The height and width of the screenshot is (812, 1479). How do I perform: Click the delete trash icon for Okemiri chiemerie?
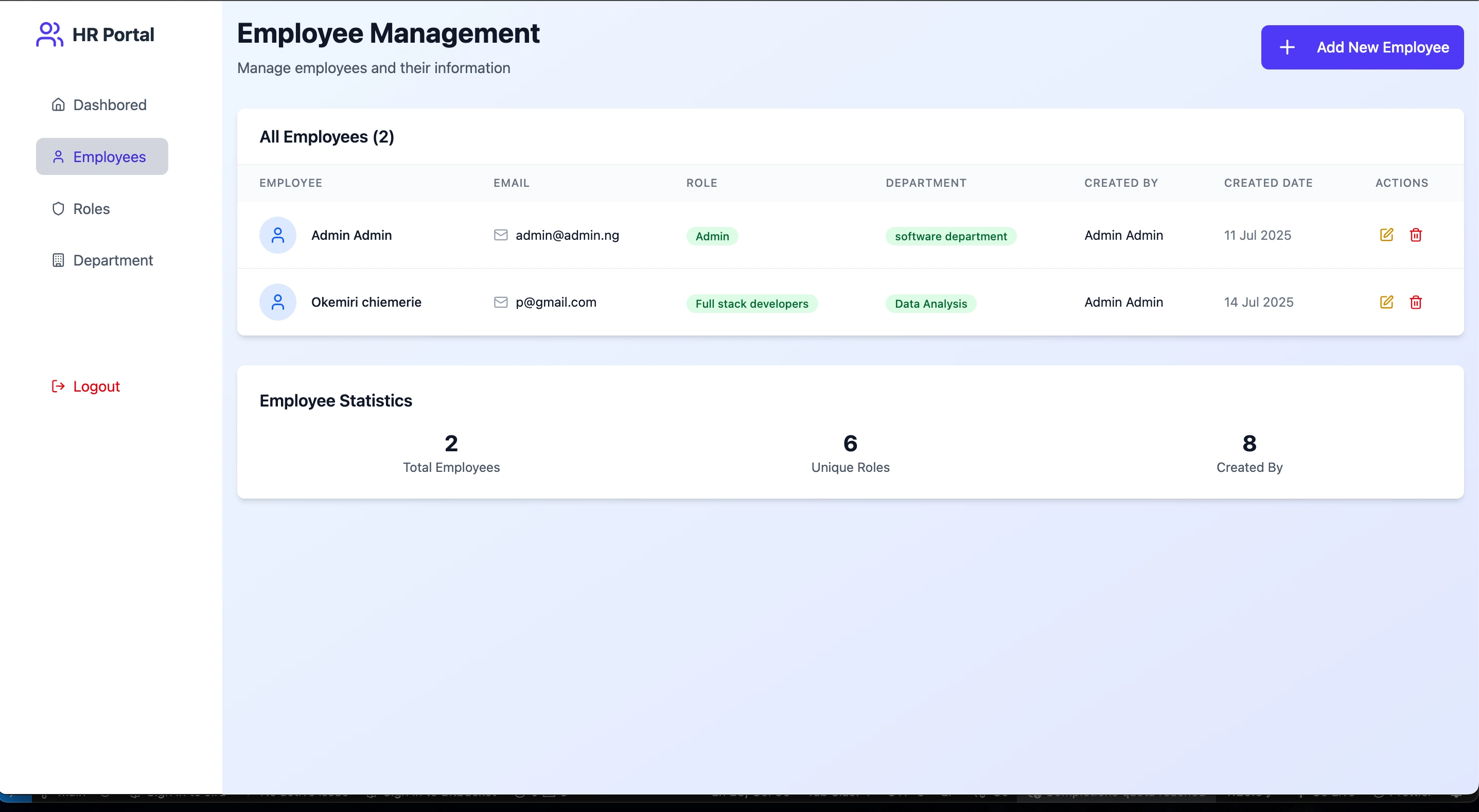(x=1416, y=302)
